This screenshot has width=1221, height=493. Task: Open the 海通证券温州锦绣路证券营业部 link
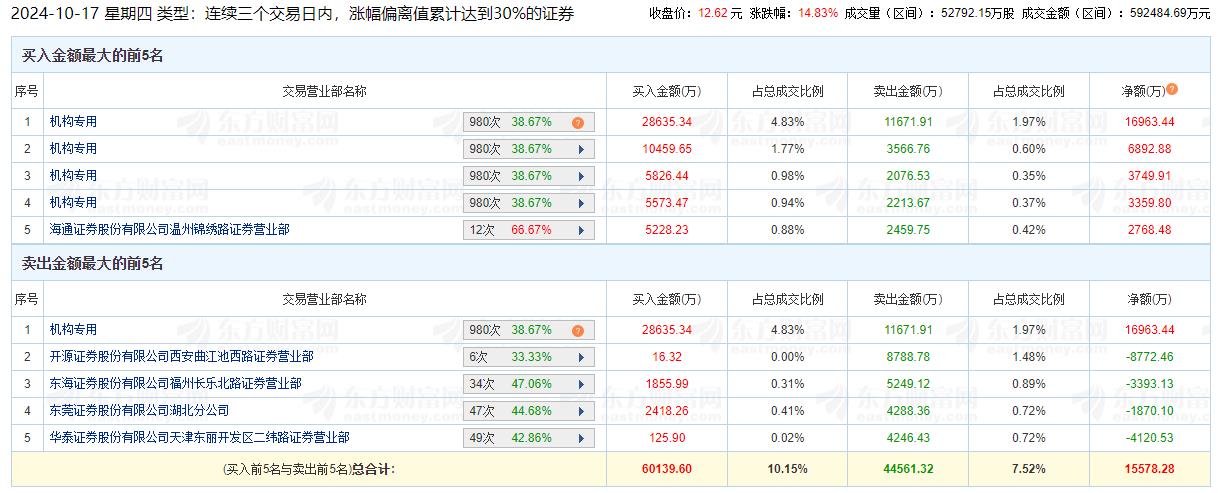tap(169, 229)
